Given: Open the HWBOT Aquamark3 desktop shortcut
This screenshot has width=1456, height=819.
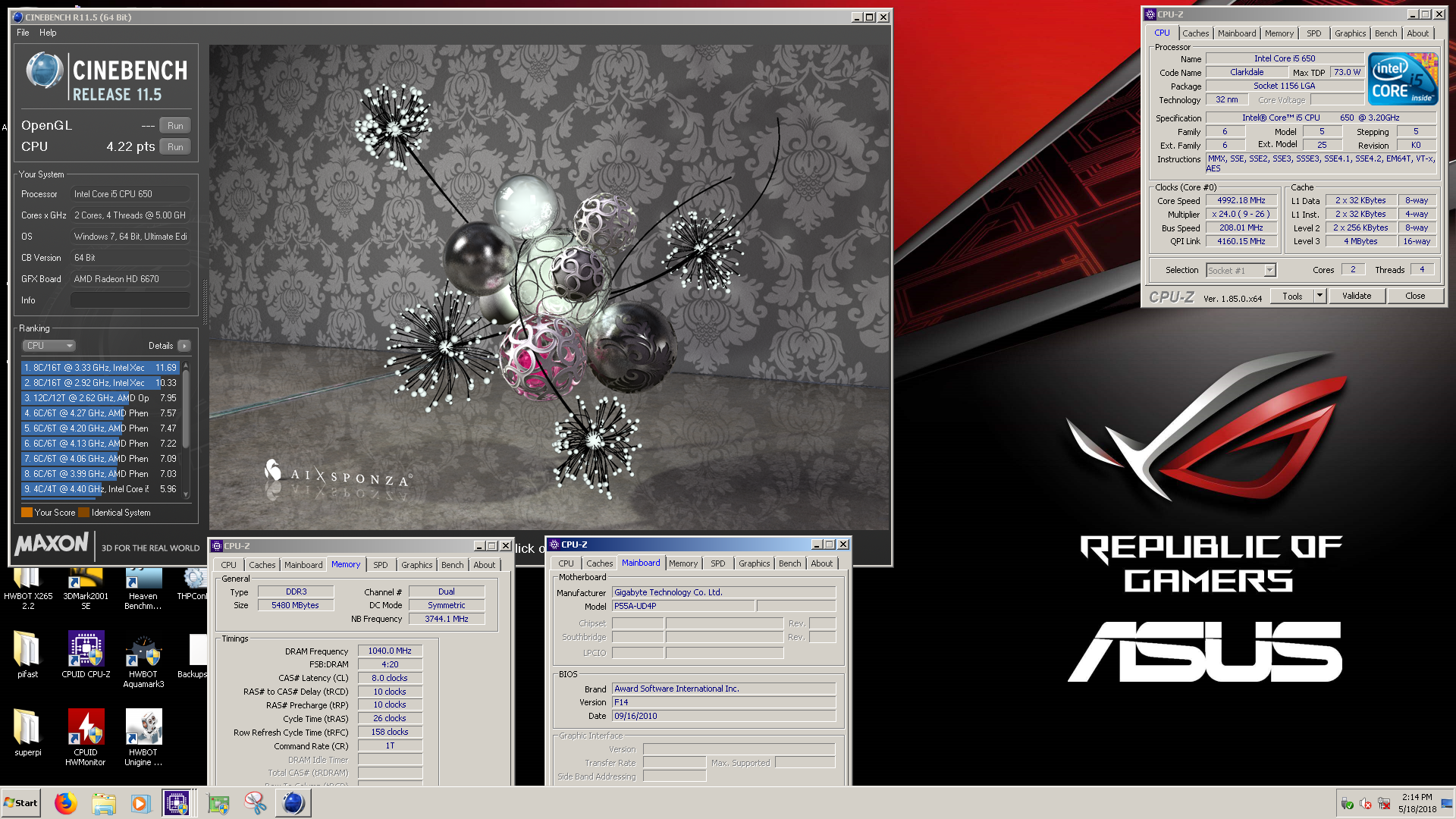Looking at the screenshot, I should [143, 660].
